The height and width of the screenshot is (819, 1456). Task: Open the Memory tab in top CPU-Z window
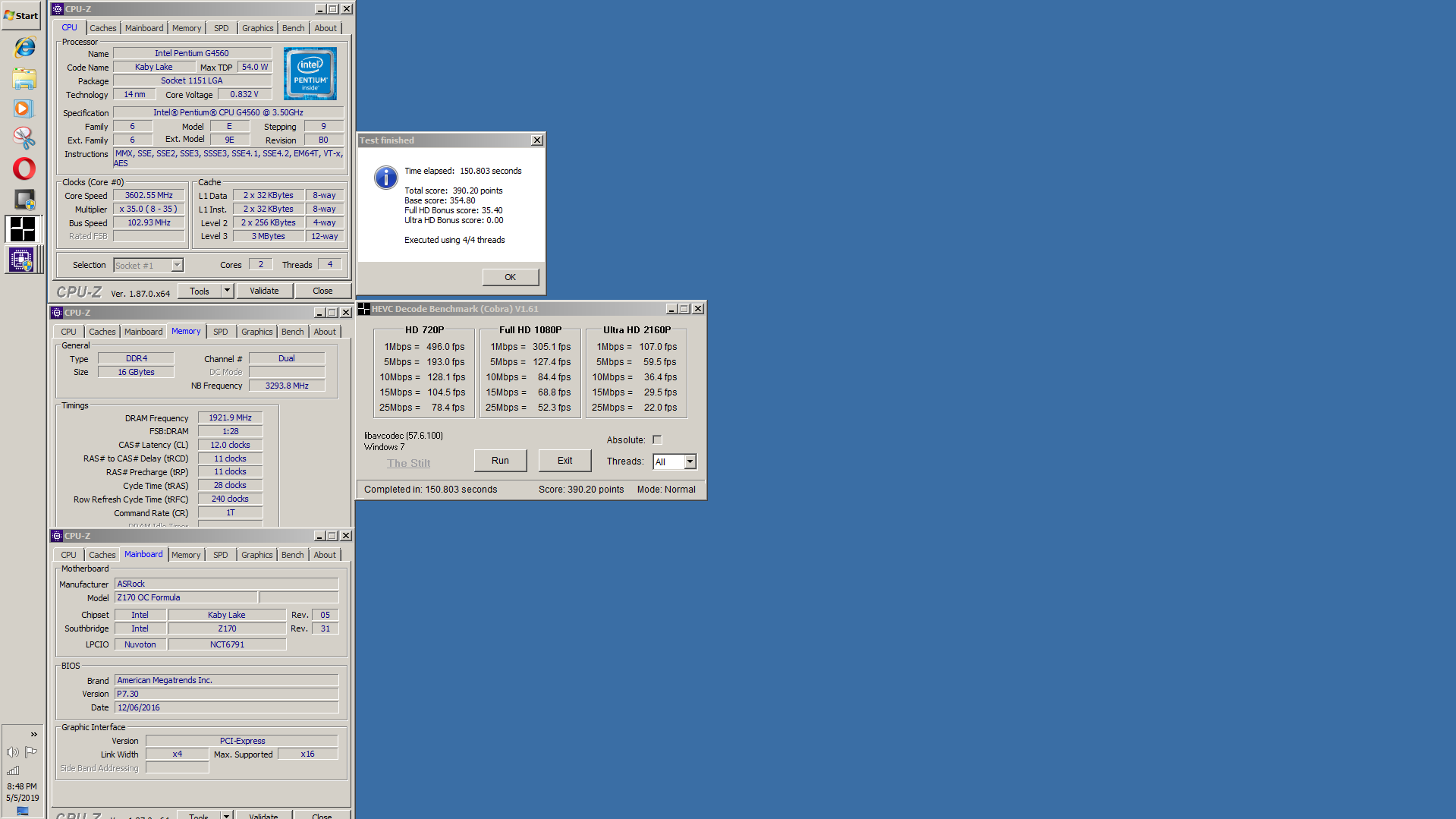click(187, 28)
